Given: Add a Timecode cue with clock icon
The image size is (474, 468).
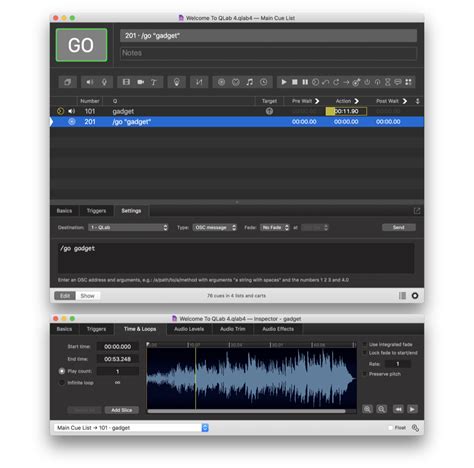Looking at the screenshot, I should 264,82.
